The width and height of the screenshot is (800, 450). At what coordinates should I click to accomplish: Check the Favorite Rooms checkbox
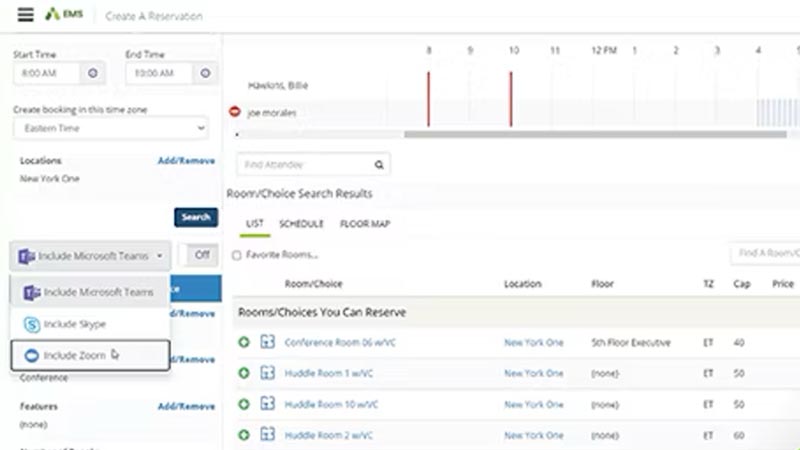[x=237, y=255]
